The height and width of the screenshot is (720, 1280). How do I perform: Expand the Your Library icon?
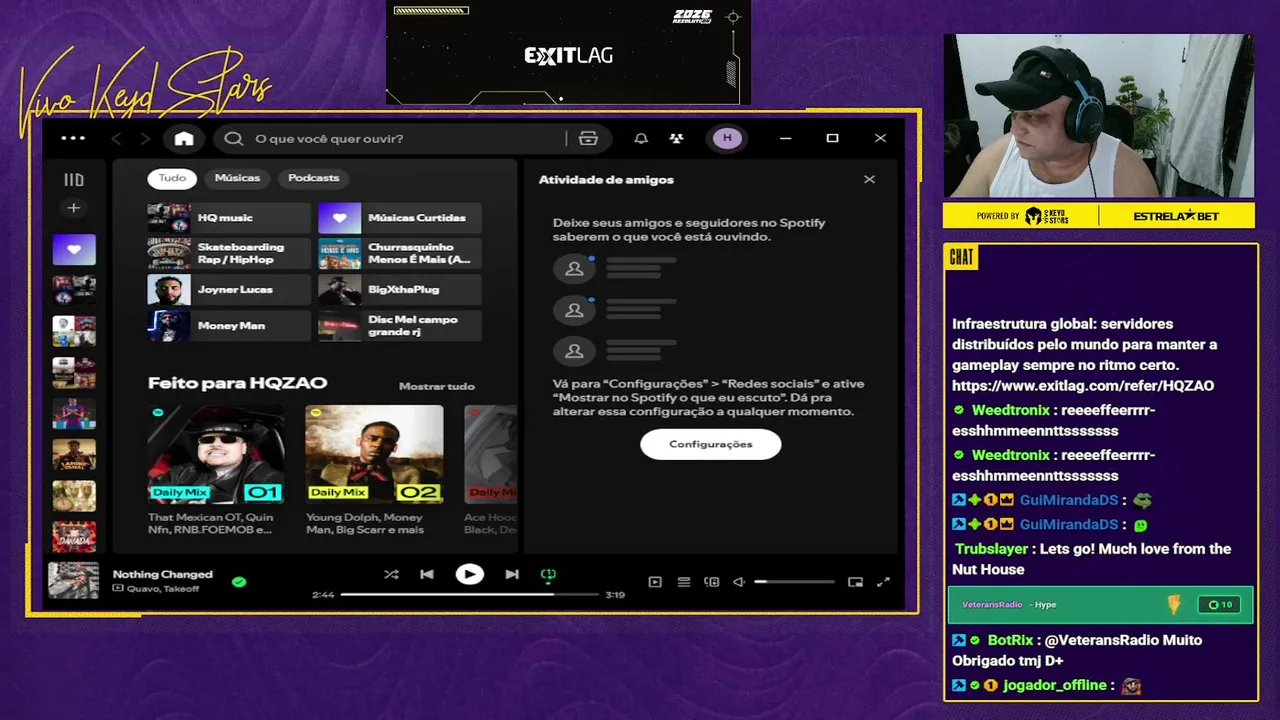[74, 180]
